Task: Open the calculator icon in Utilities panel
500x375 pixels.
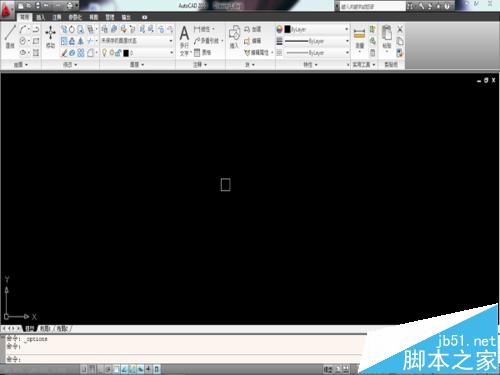Action: [373, 53]
